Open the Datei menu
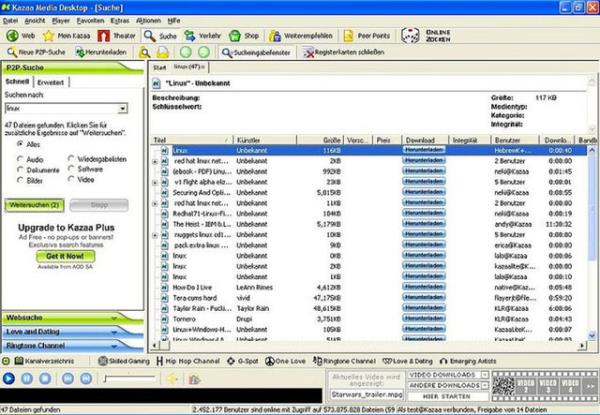The height and width of the screenshot is (415, 600). pos(10,21)
